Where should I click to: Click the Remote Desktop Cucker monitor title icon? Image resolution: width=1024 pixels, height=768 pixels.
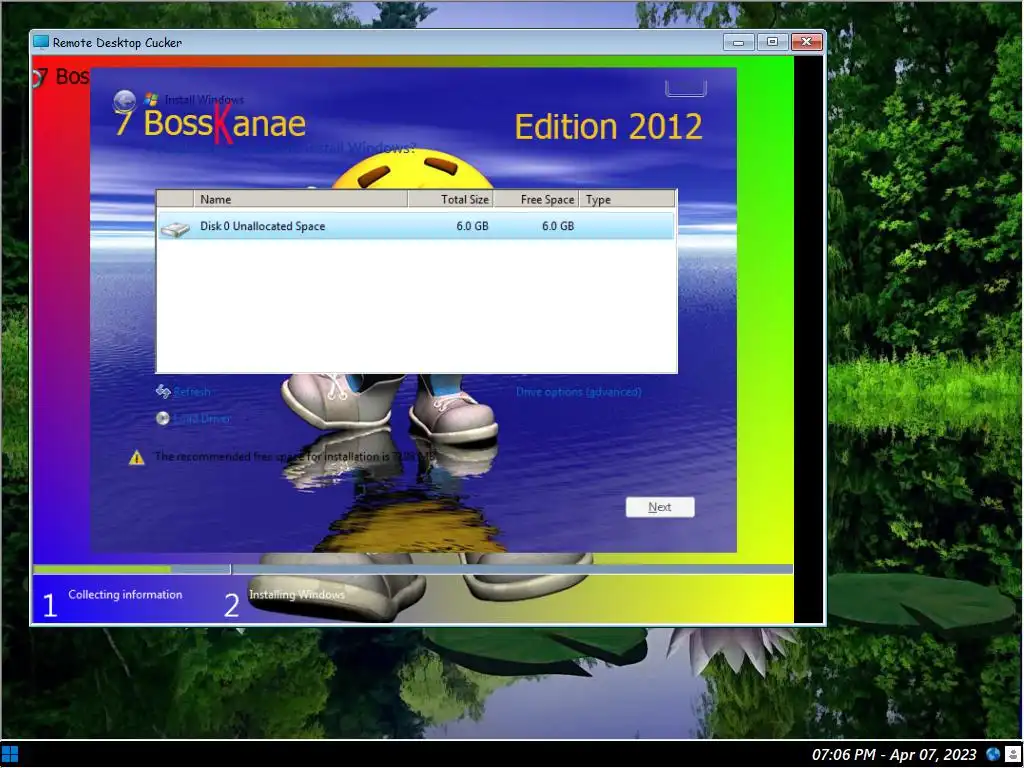40,42
